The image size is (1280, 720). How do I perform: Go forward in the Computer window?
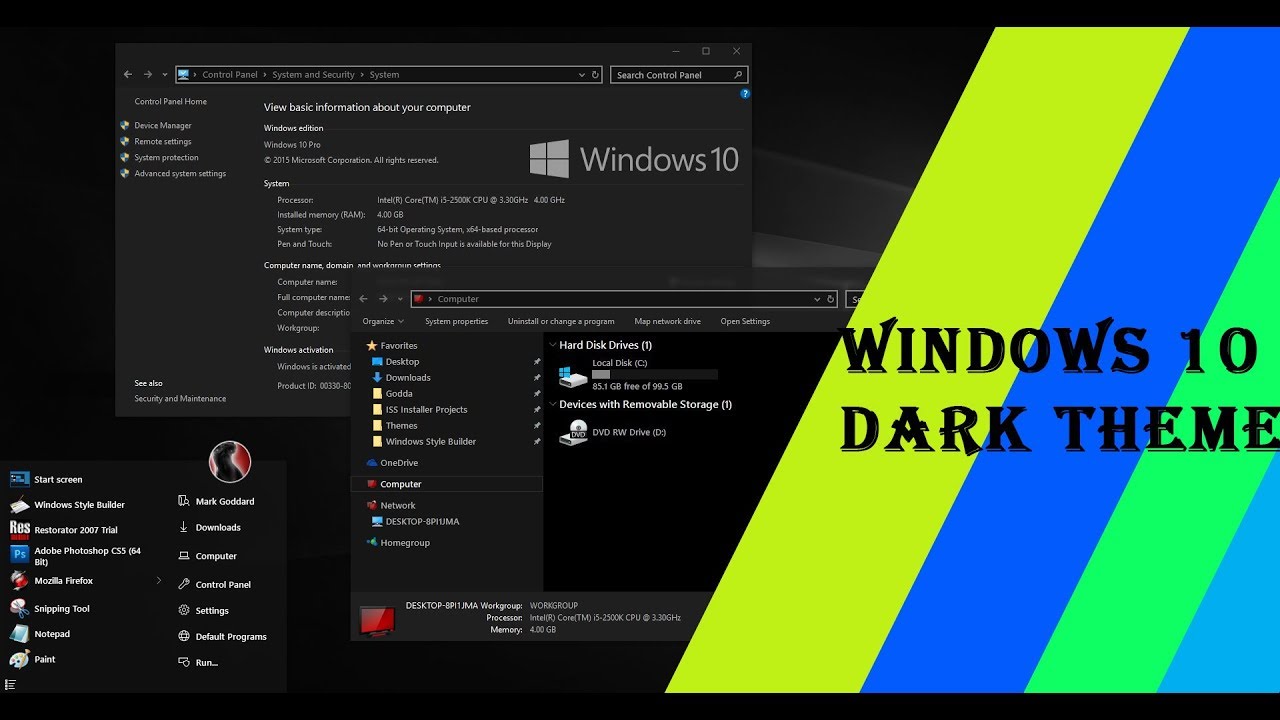pyautogui.click(x=383, y=299)
